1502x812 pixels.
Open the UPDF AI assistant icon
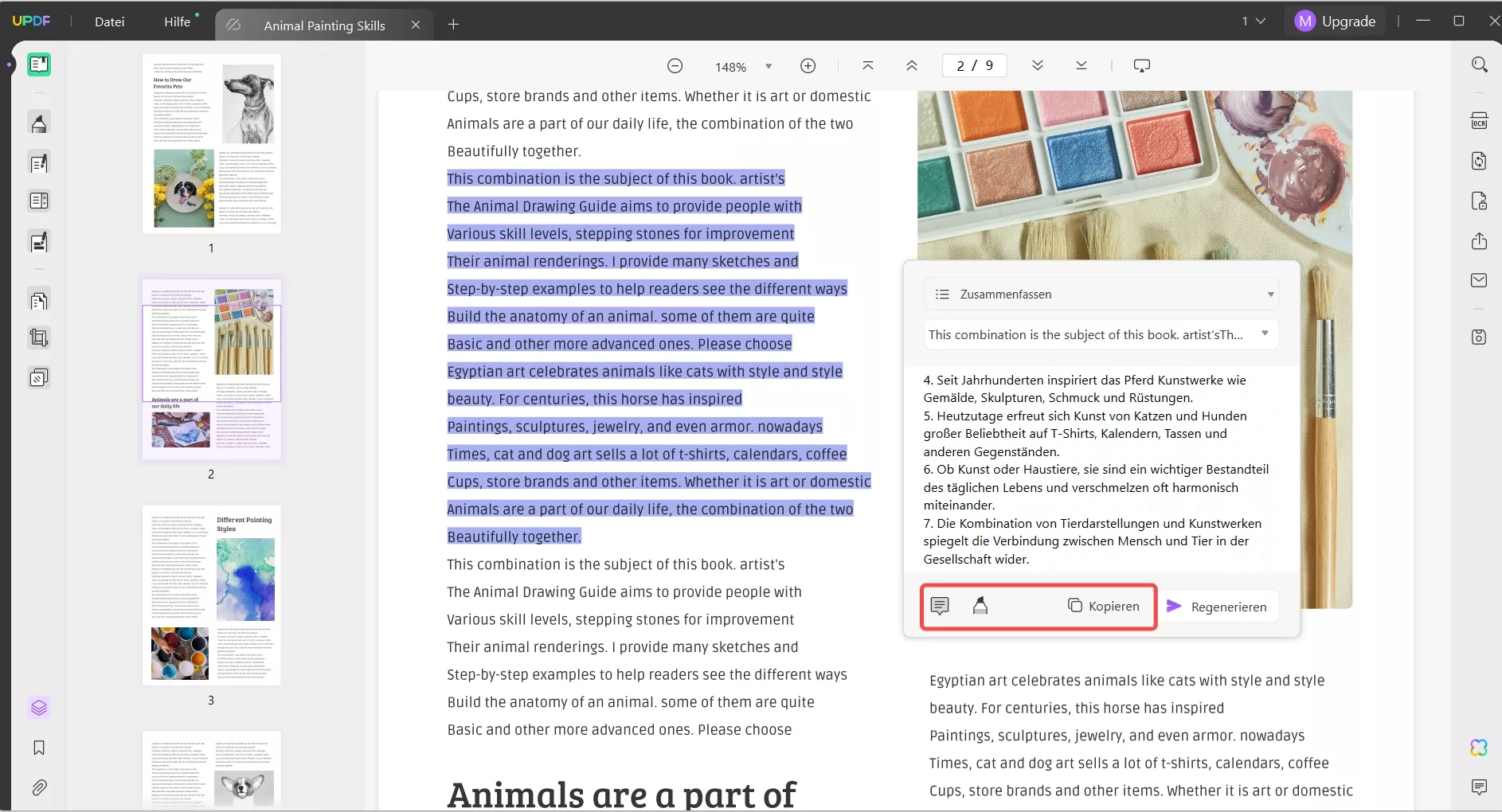[x=1479, y=748]
